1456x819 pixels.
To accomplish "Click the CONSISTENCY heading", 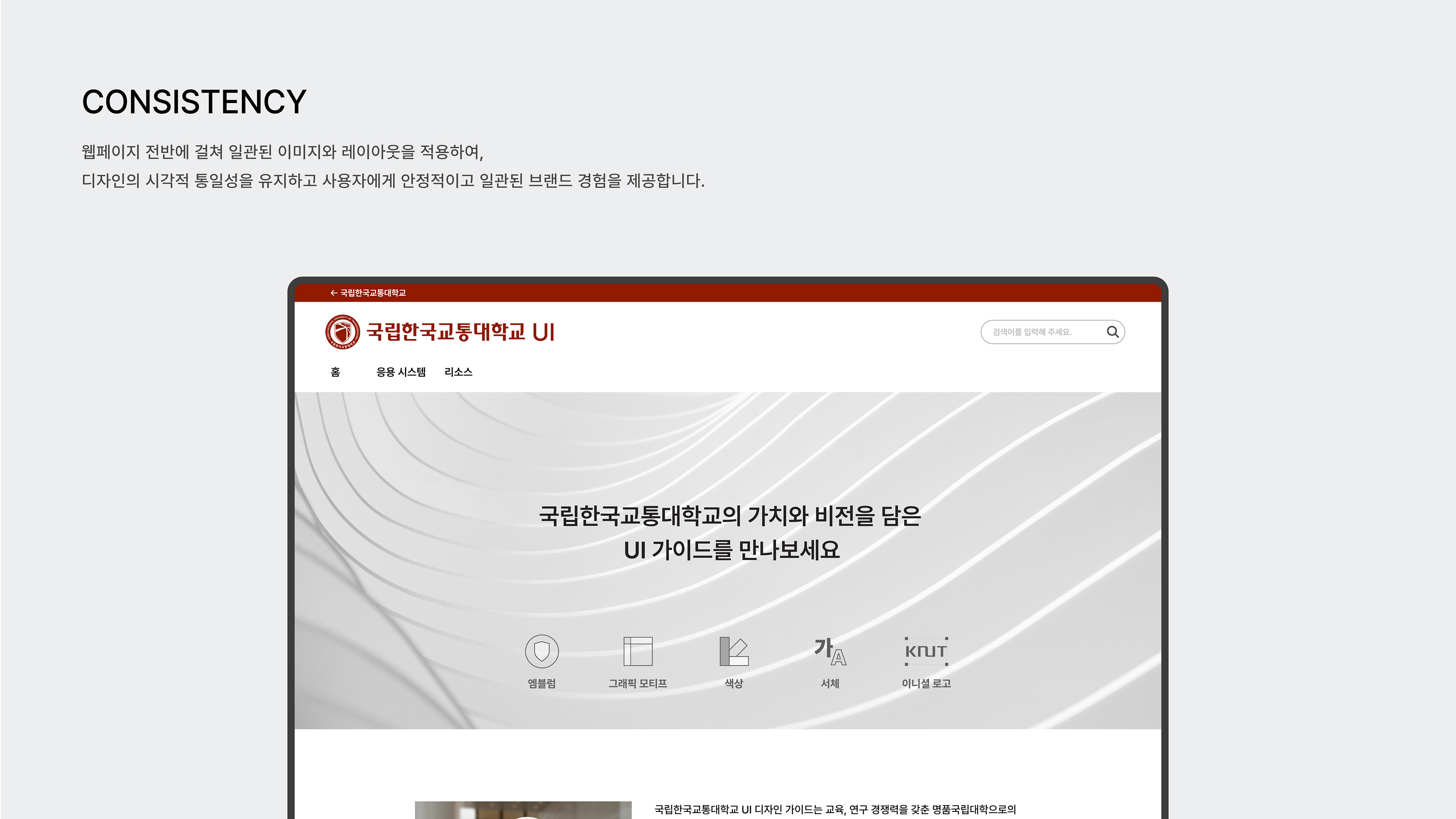I will tap(195, 102).
